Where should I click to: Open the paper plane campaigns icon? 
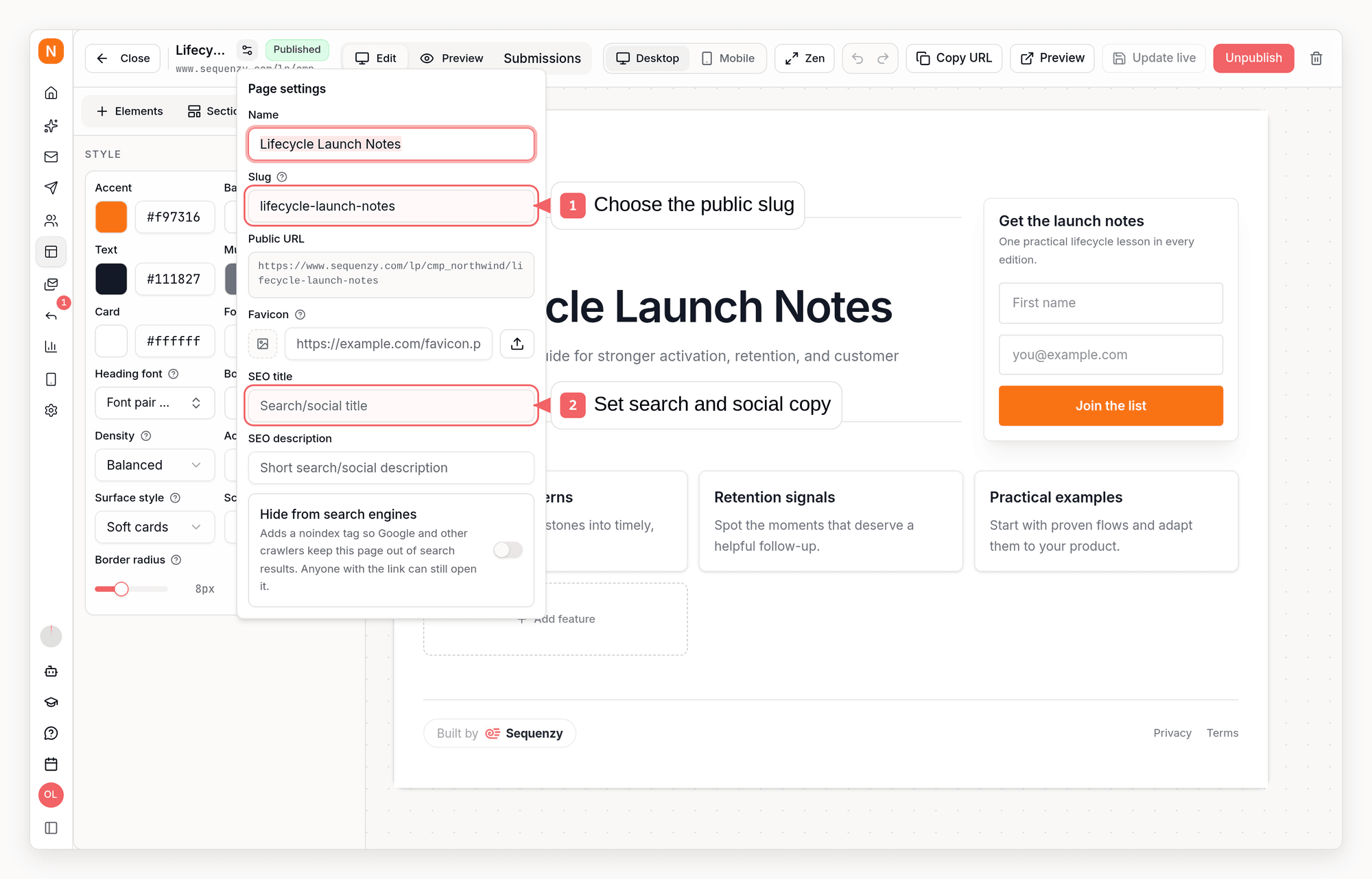tap(51, 188)
